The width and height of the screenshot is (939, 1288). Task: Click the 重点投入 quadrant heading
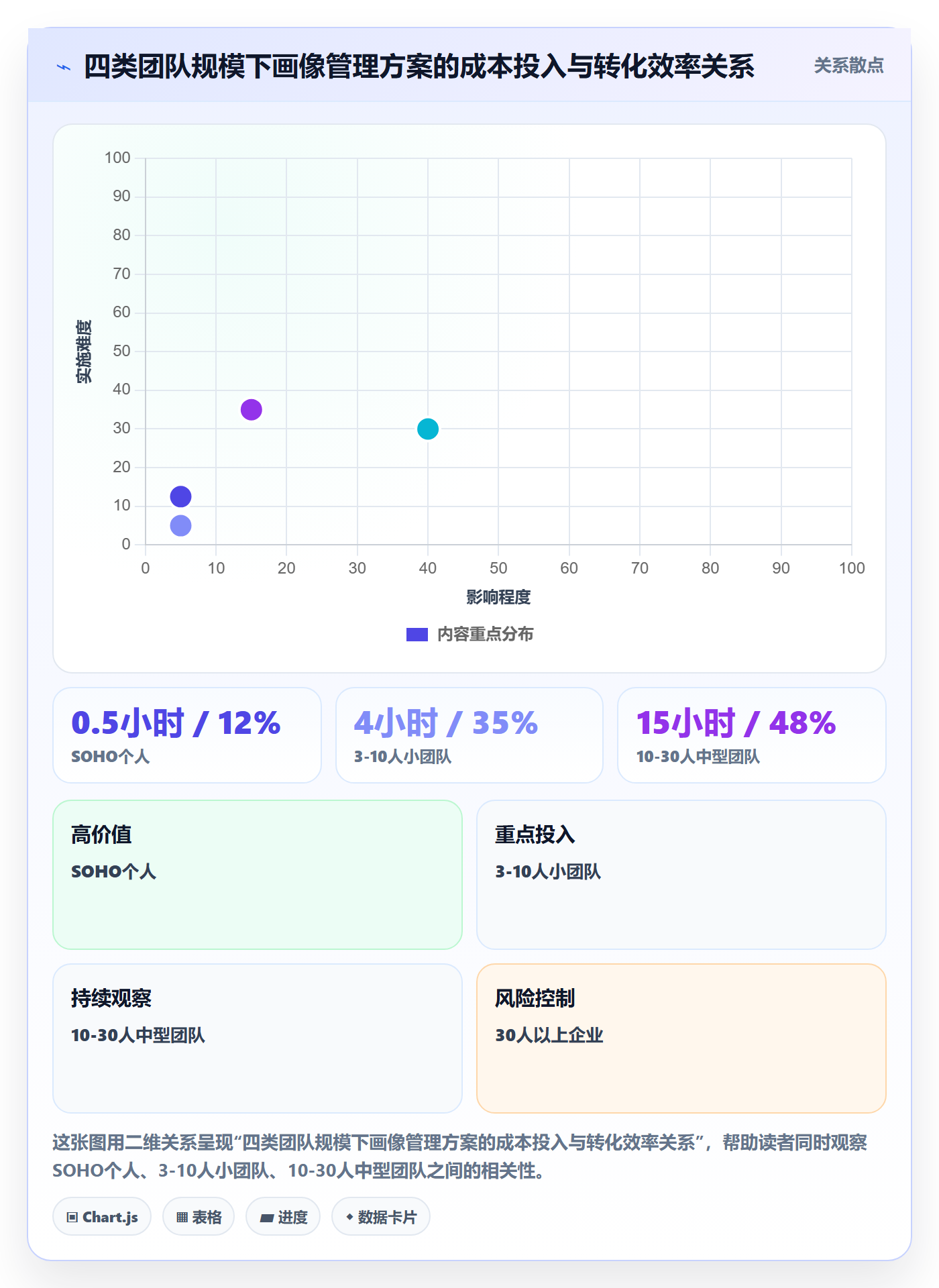535,835
